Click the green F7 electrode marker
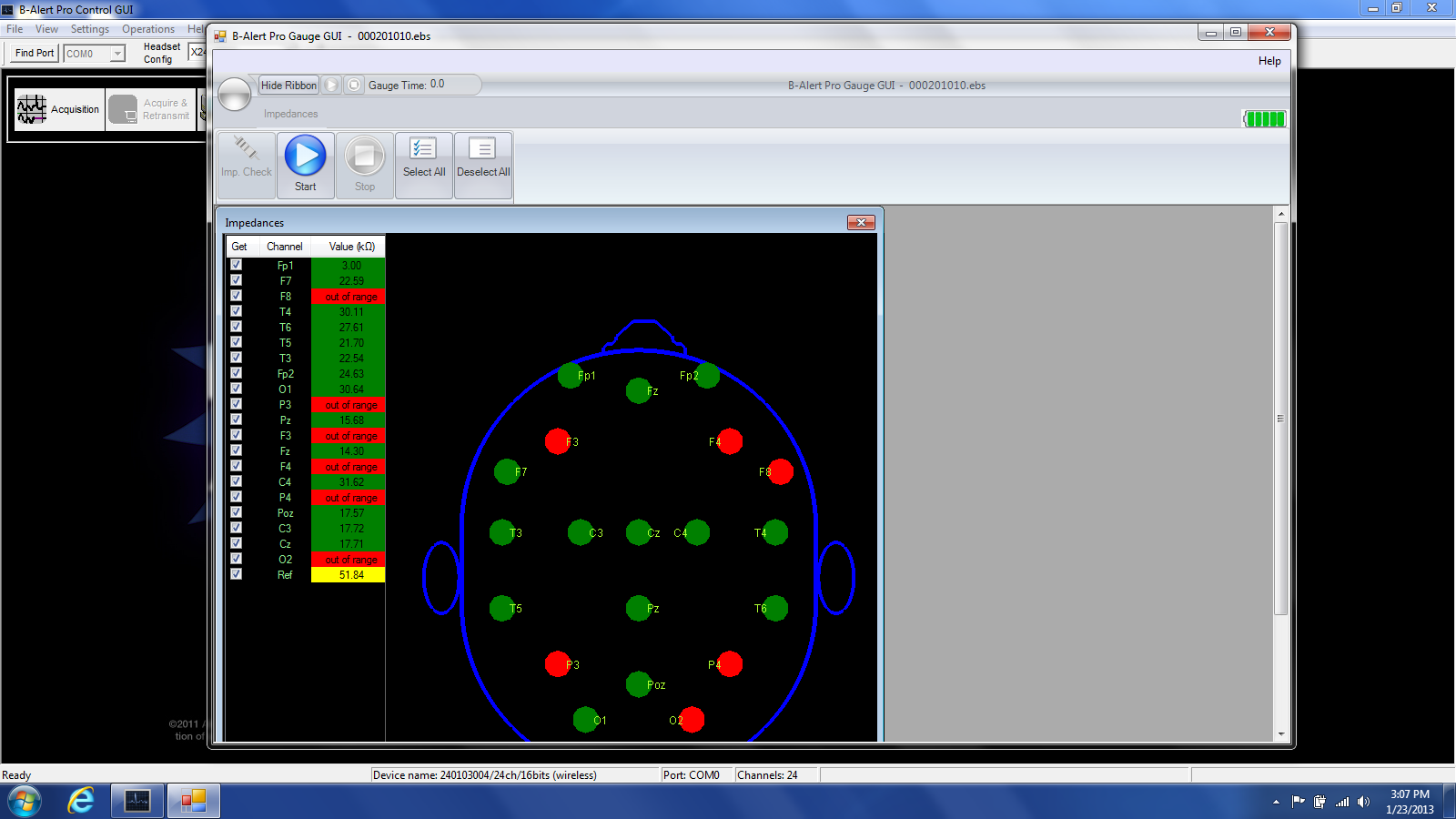 point(507,471)
